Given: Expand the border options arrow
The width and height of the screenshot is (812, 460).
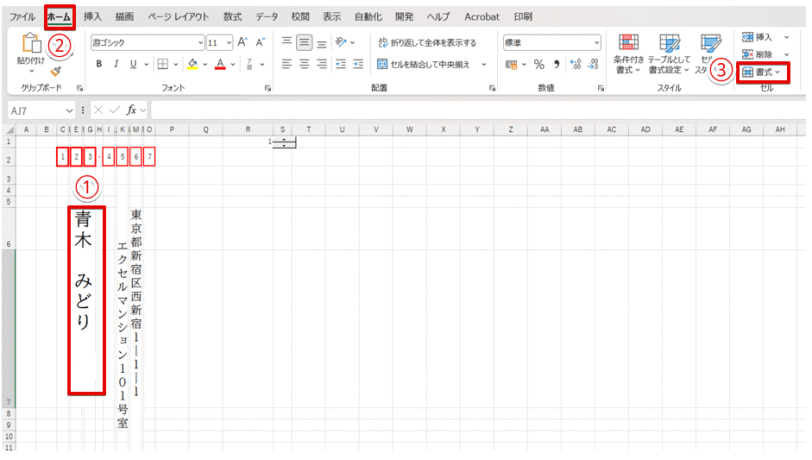Looking at the screenshot, I should pos(176,64).
